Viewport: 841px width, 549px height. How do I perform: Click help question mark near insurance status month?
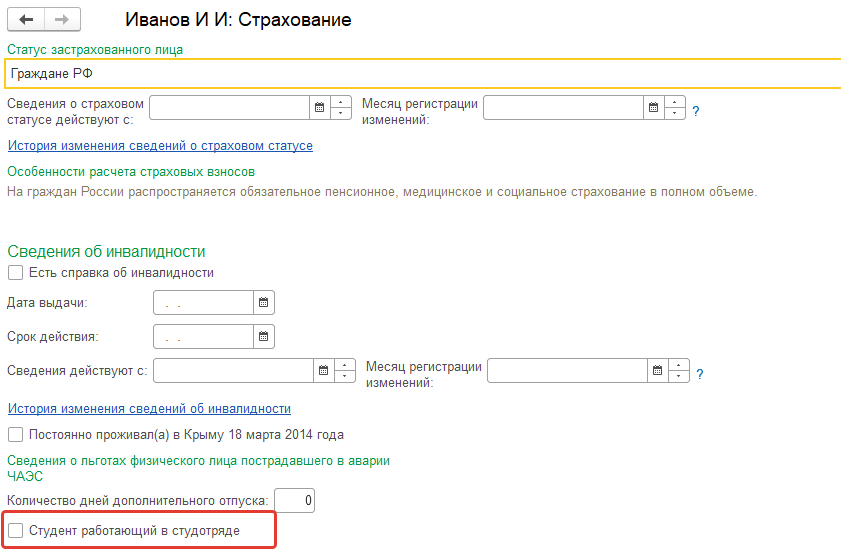[696, 111]
